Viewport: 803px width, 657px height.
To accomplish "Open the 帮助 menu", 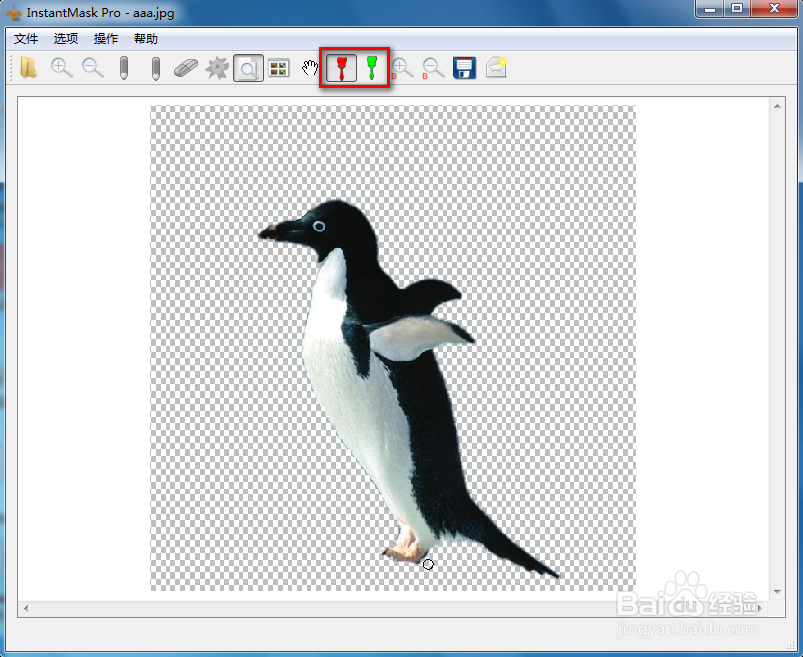I will coord(146,39).
